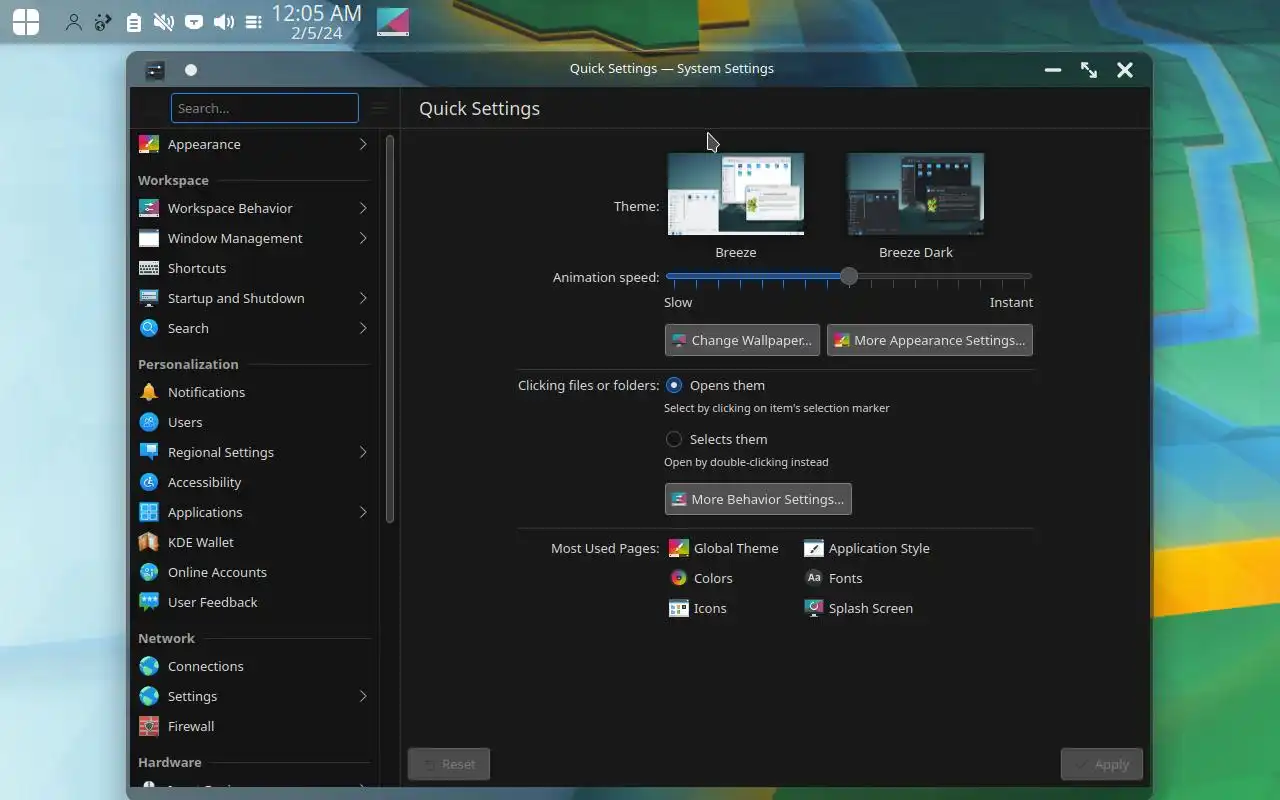Open the Firewall icon
Screen dimensions: 1280x800
coord(149,726)
